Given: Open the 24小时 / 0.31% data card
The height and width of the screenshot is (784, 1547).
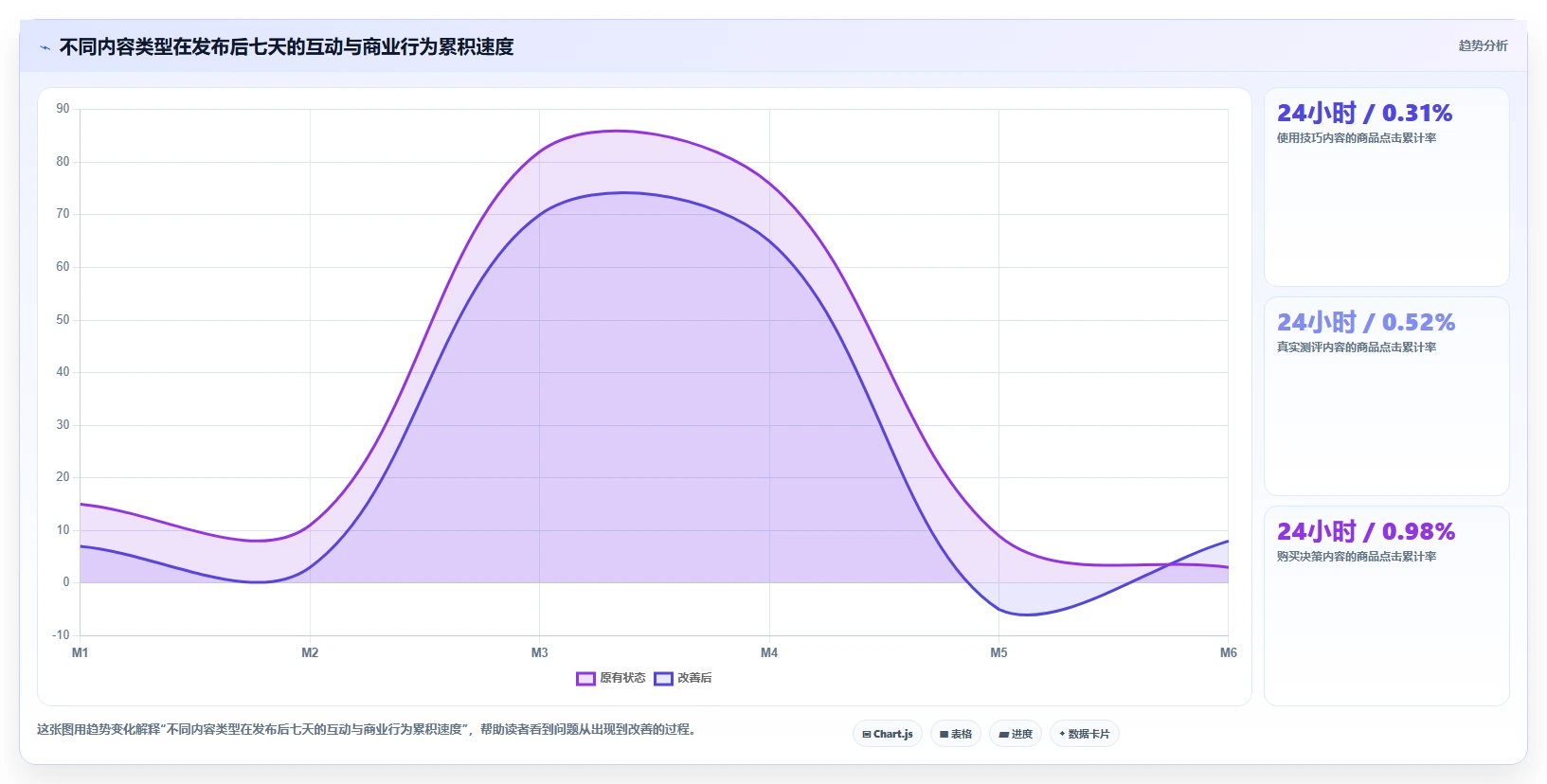Looking at the screenshot, I should click(1387, 187).
